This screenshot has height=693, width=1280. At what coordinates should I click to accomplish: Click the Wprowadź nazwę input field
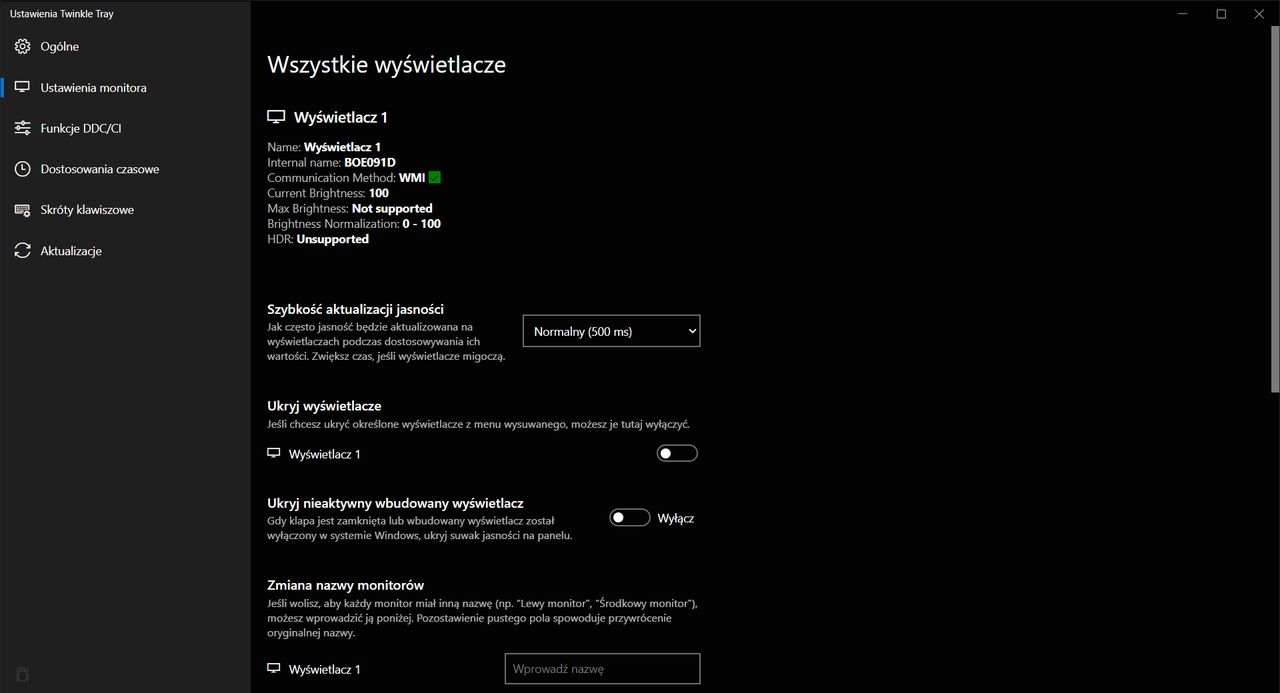point(602,669)
